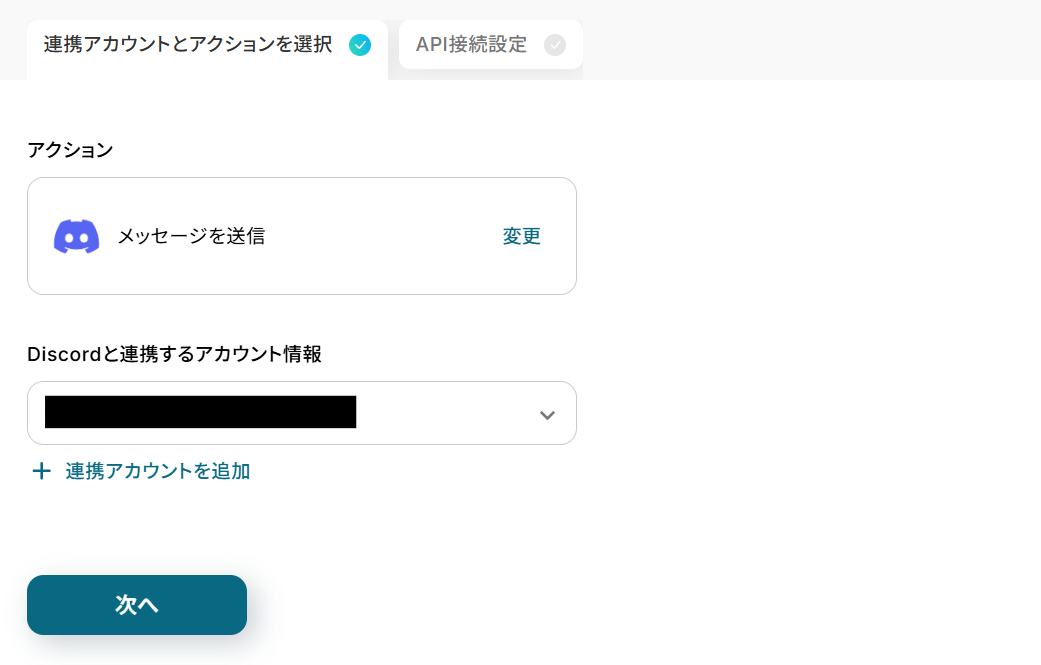Click the teal checkmark on first tab
This screenshot has height=665, width=1041.
pos(360,45)
